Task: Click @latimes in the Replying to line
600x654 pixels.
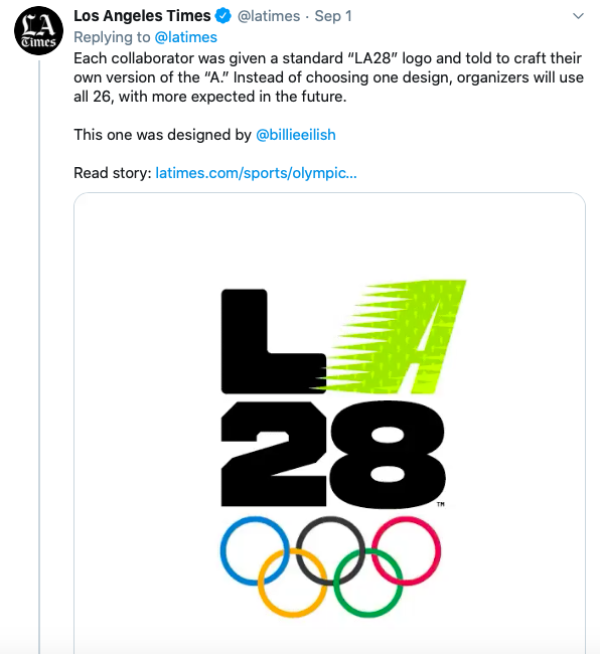Action: (186, 37)
